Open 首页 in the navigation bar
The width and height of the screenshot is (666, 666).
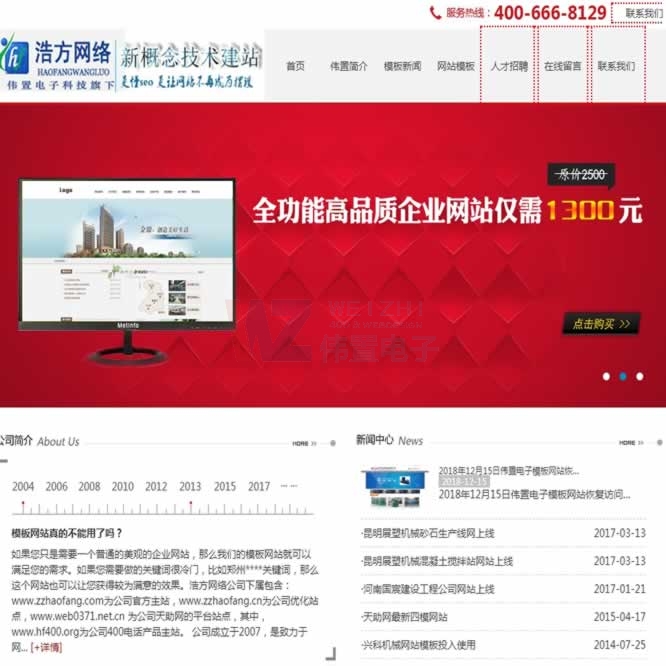(x=295, y=66)
